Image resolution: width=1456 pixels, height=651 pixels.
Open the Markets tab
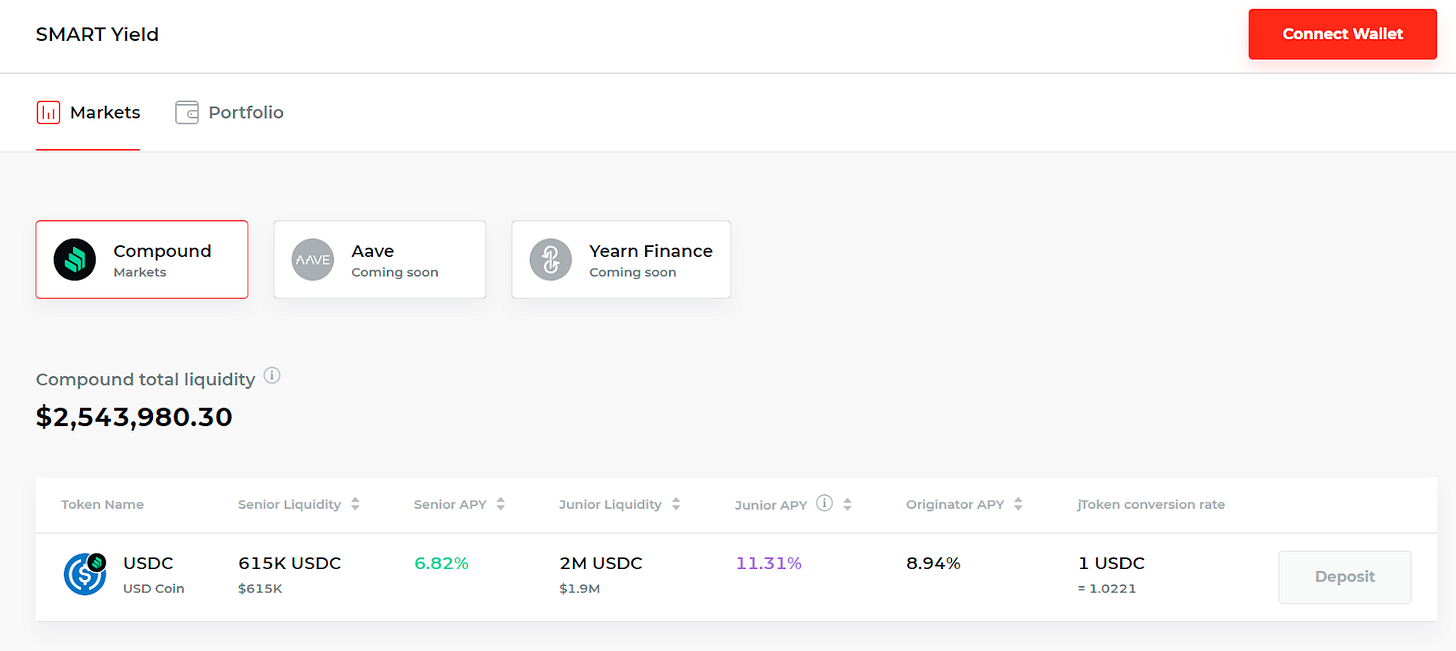pyautogui.click(x=88, y=113)
